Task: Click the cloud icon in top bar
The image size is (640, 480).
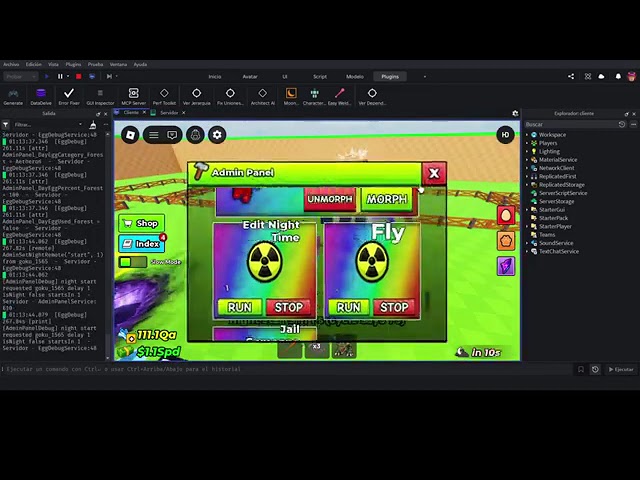Action: [x=601, y=76]
